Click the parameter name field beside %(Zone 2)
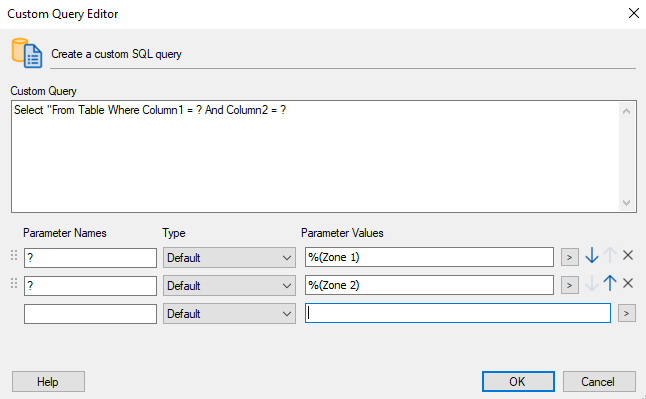 pos(90,286)
